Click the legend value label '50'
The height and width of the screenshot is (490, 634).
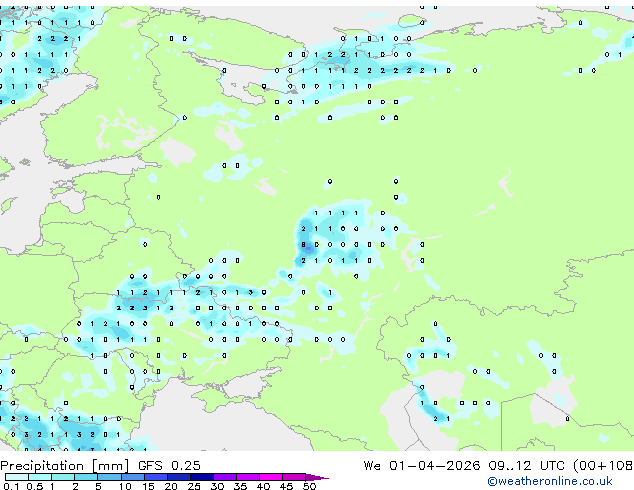[x=310, y=486]
